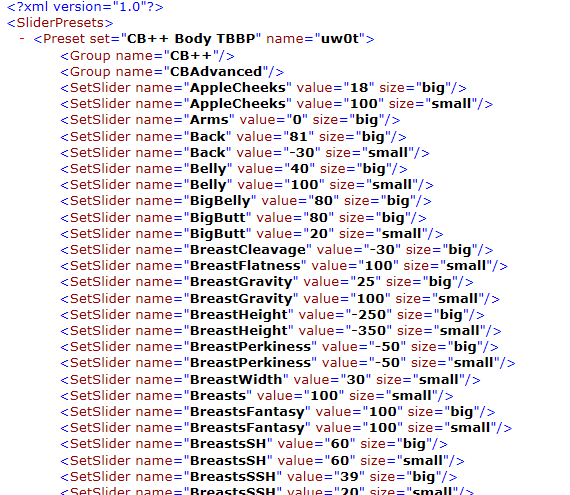Select the AppleCheeks line with size small
The height and width of the screenshot is (495, 570).
click(277, 104)
